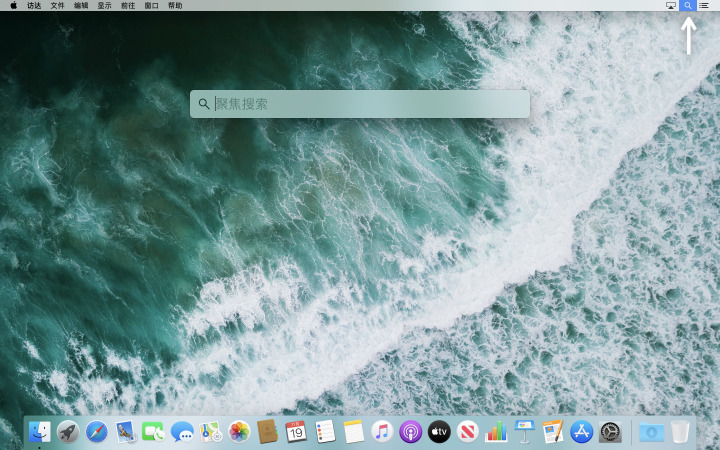The width and height of the screenshot is (720, 450).
Task: Open Trash in the Dock
Action: point(680,432)
